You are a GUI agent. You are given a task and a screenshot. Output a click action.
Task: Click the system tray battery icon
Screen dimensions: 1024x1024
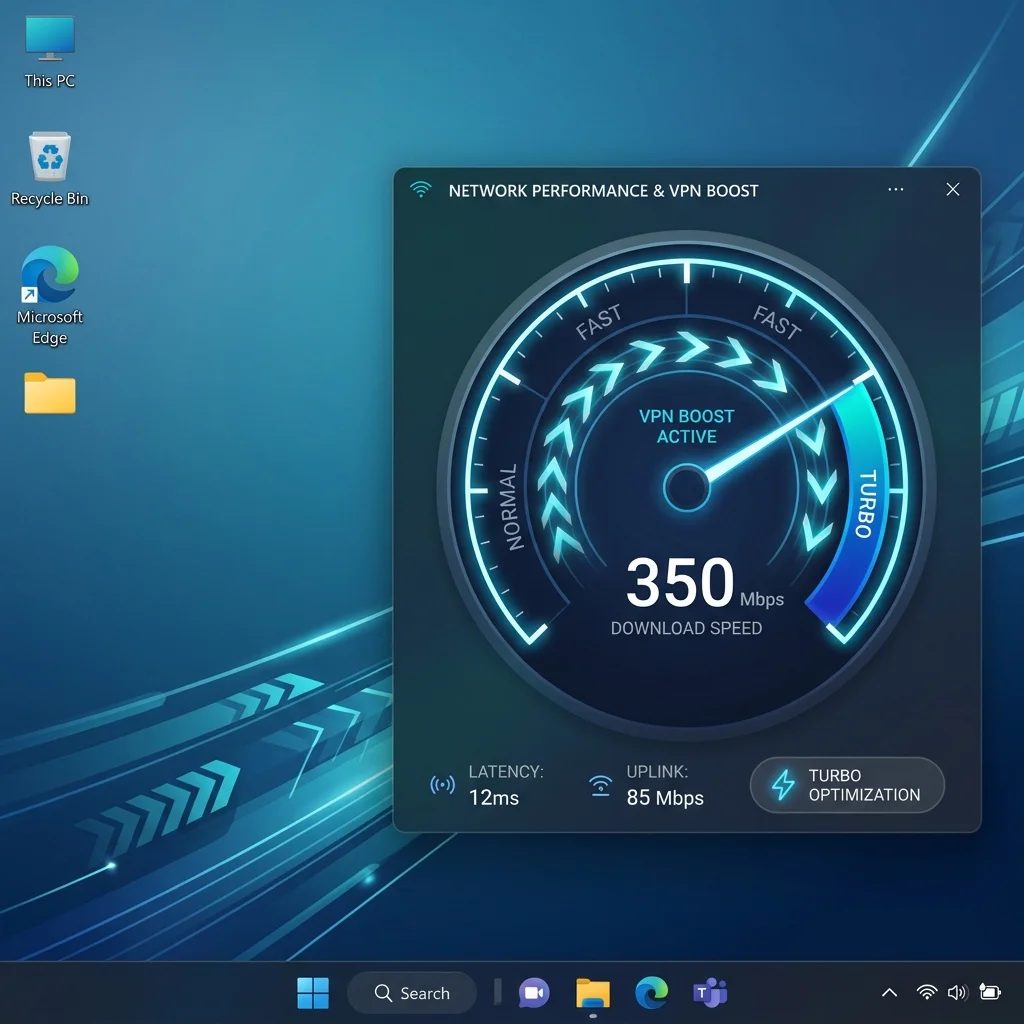[990, 993]
